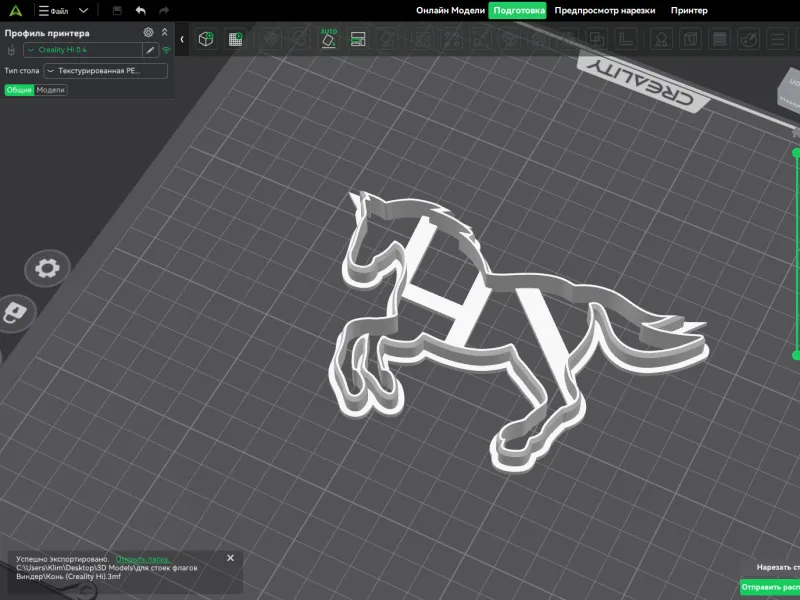The width and height of the screenshot is (800, 600).
Task: Click the cube with letter text tool
Action: click(690, 39)
